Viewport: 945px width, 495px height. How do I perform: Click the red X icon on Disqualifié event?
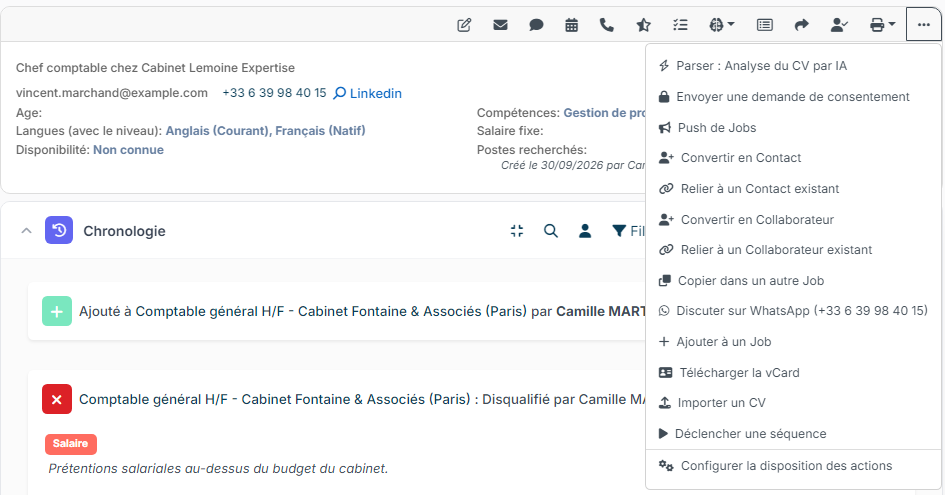click(57, 399)
